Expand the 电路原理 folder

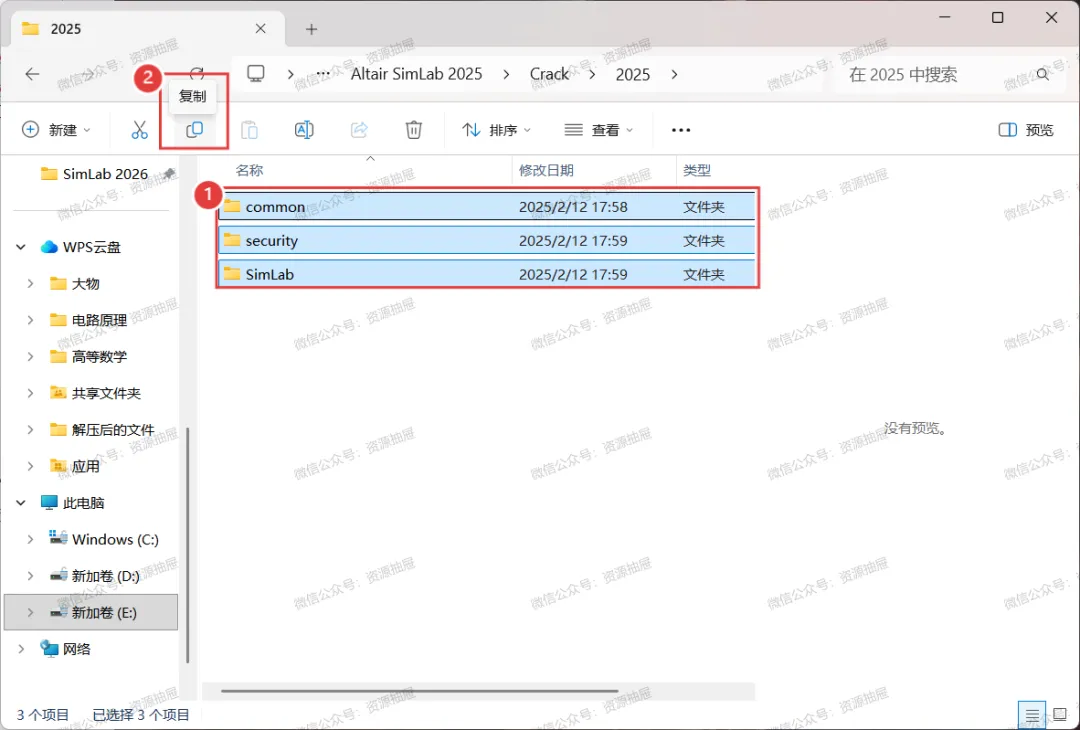[30, 320]
